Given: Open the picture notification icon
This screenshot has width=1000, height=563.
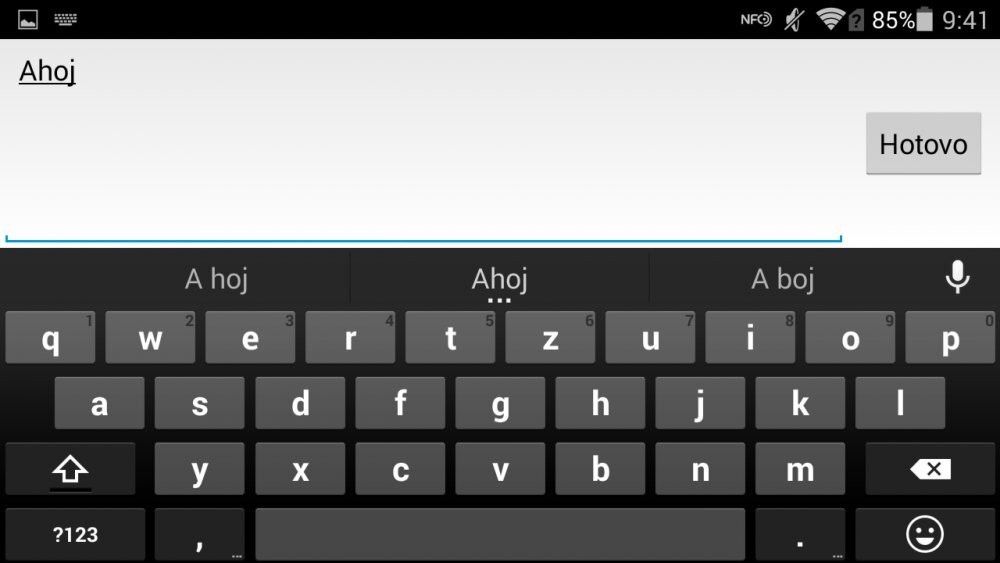Looking at the screenshot, I should point(27,20).
